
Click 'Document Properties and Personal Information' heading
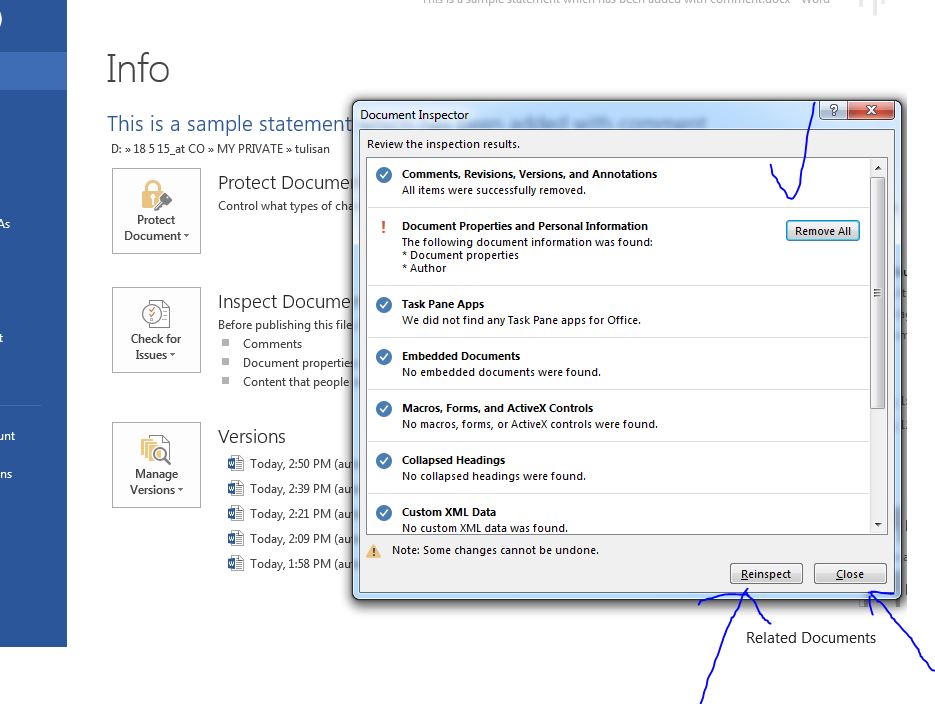525,226
